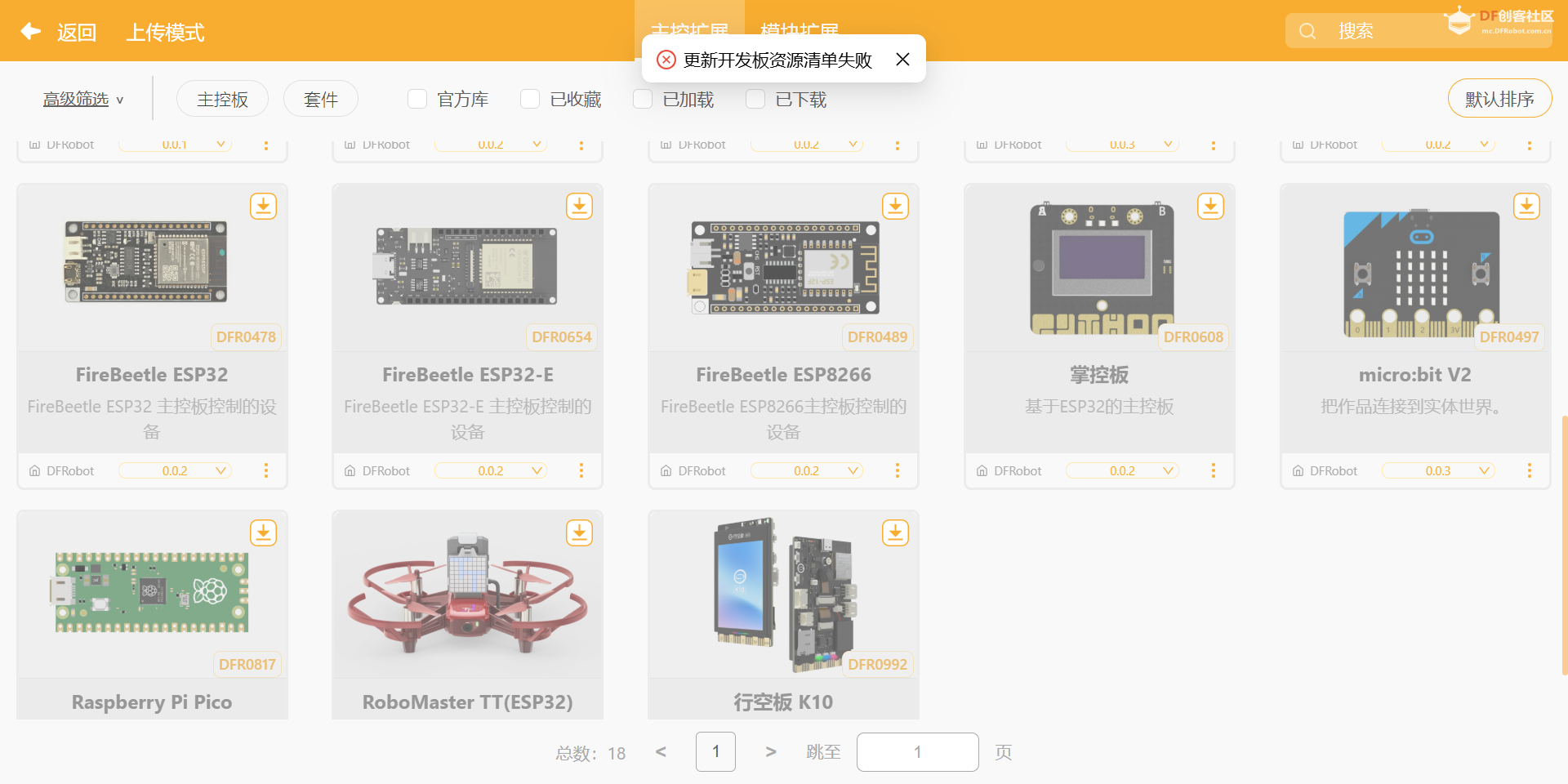Click the vertical scrollbar
The image size is (1568, 784).
pyautogui.click(x=1564, y=545)
